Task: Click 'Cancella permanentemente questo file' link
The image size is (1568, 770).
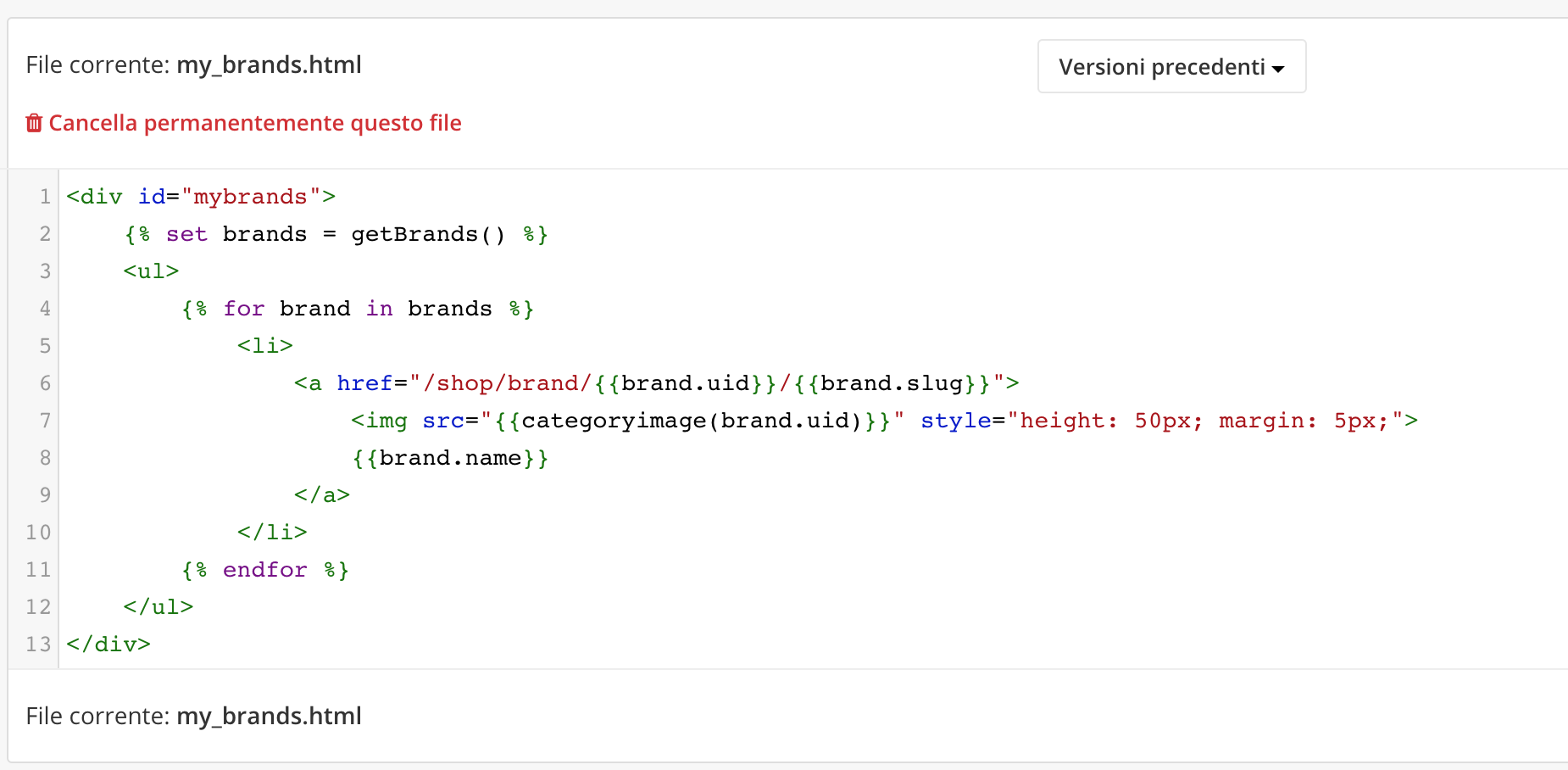Action: click(254, 124)
